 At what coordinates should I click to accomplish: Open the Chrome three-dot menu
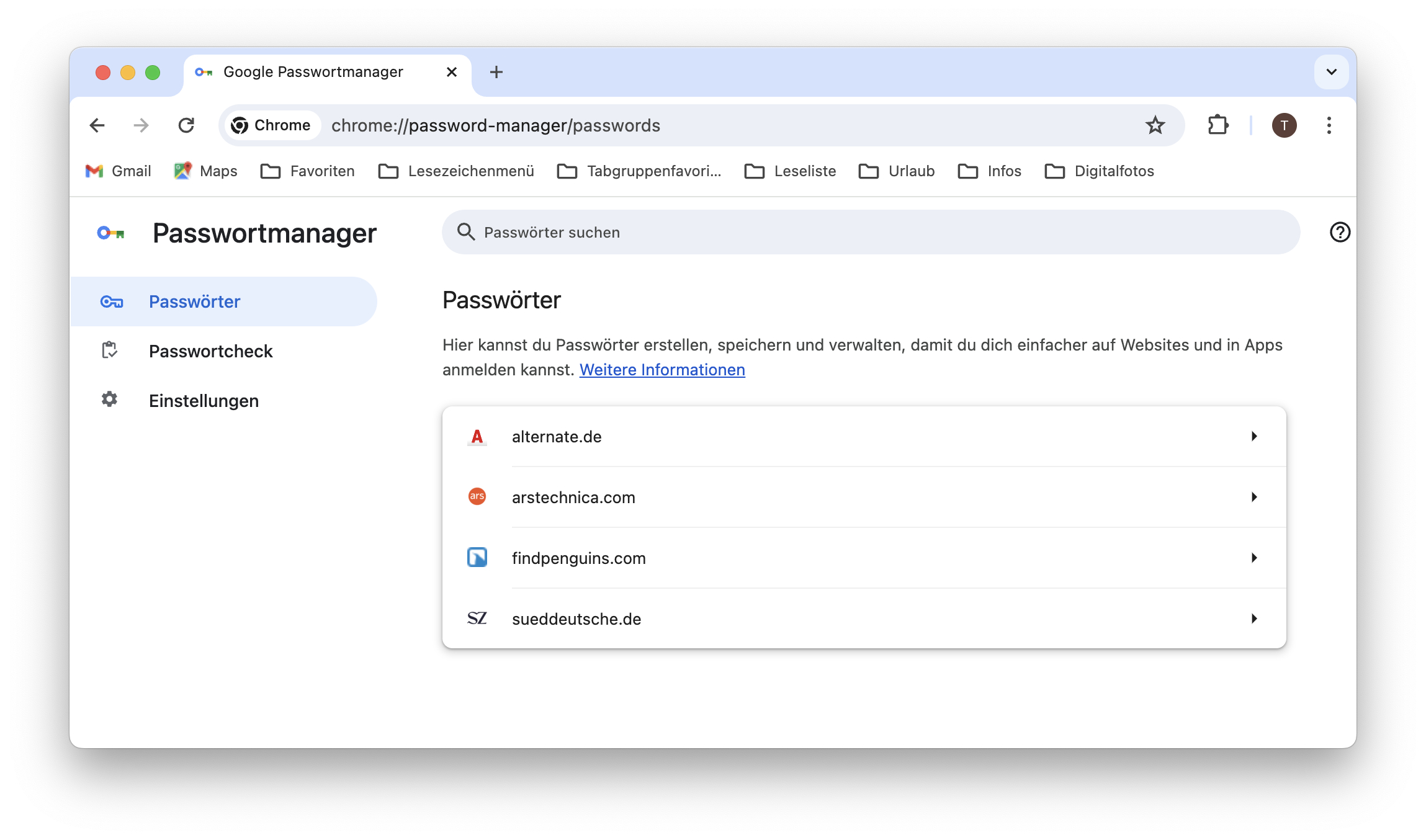click(1329, 125)
